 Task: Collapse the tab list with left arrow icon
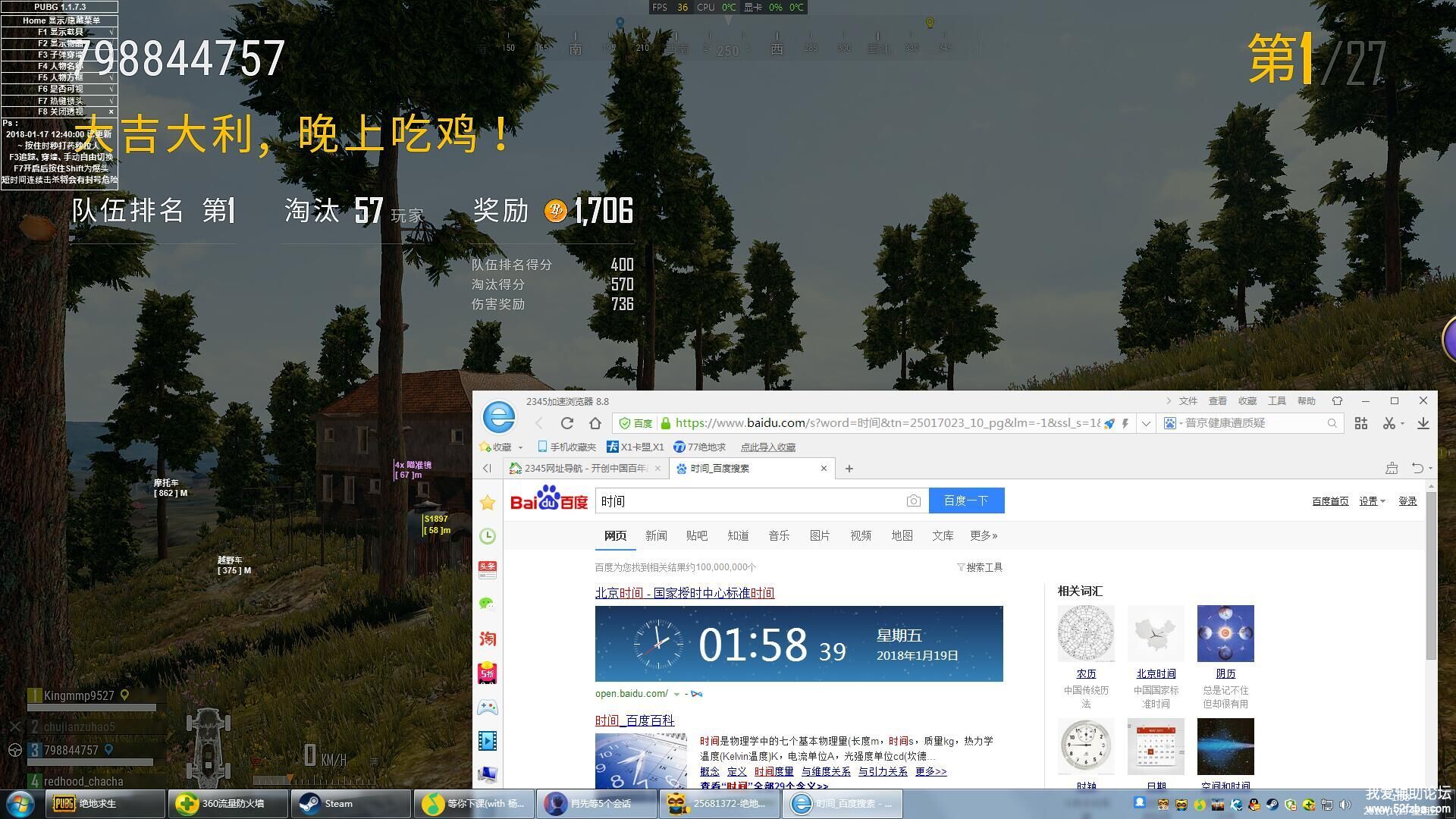pyautogui.click(x=487, y=469)
